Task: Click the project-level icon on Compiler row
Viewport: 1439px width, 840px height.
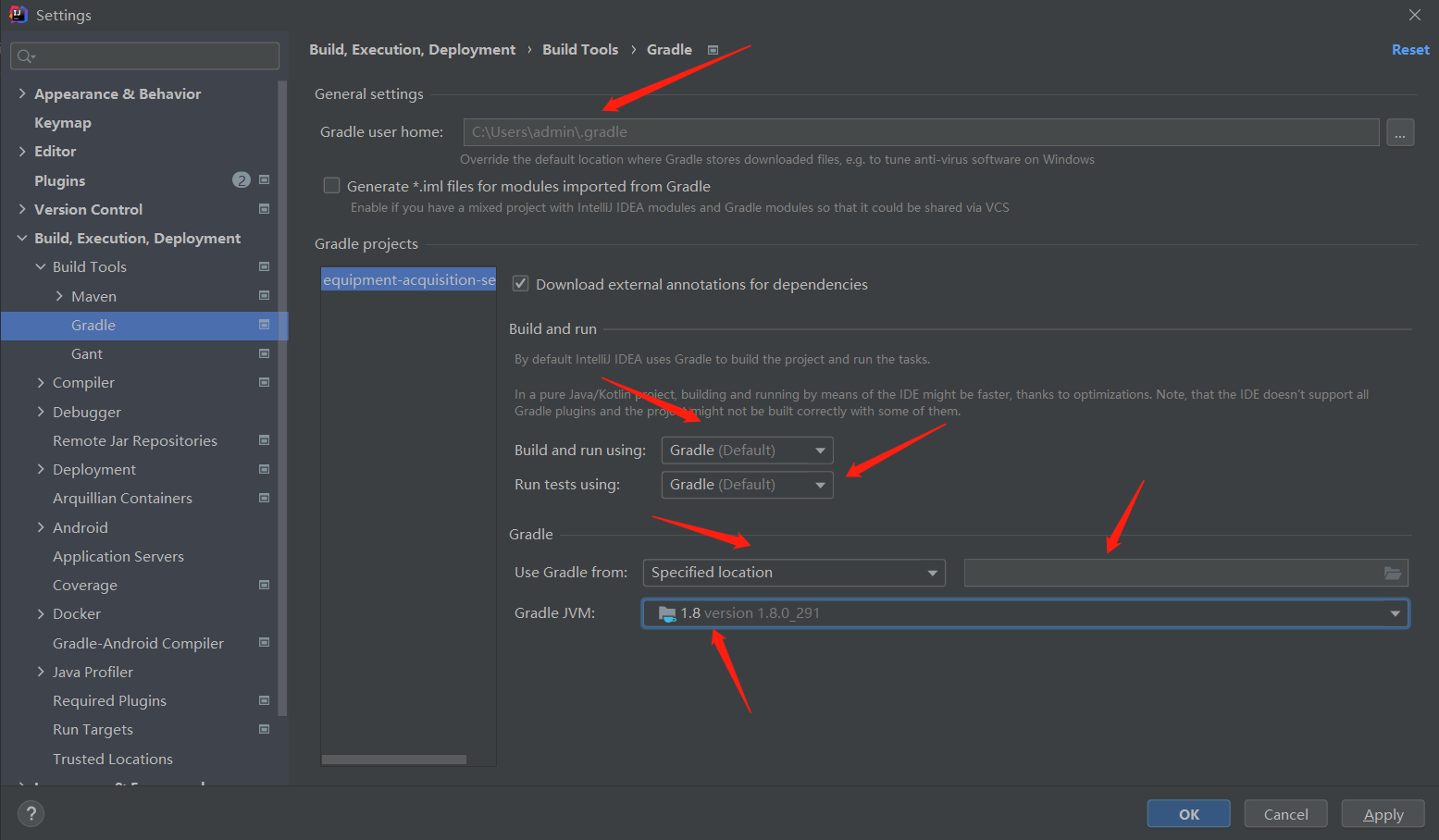Action: click(x=264, y=382)
